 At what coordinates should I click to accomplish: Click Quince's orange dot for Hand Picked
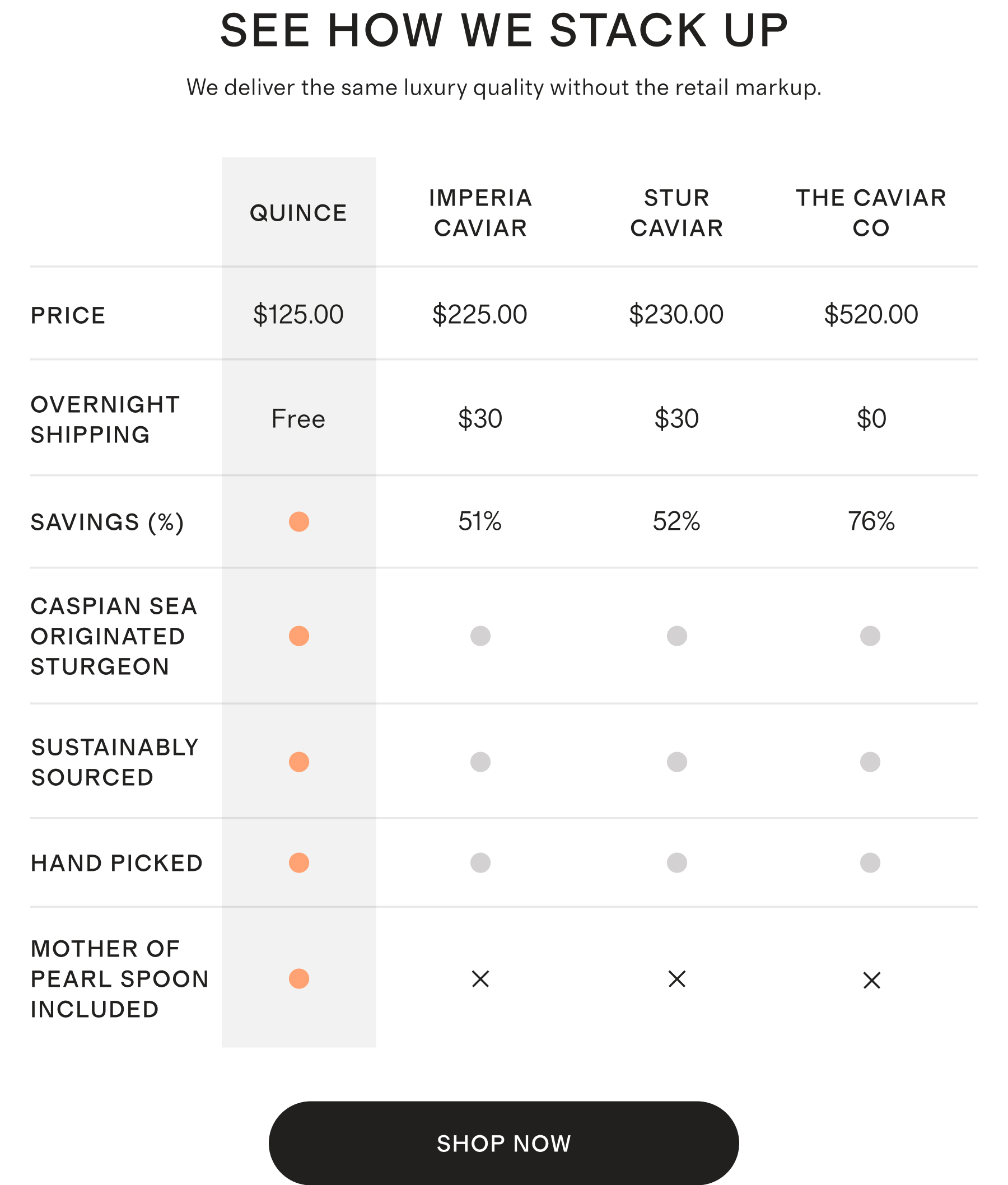(x=299, y=862)
